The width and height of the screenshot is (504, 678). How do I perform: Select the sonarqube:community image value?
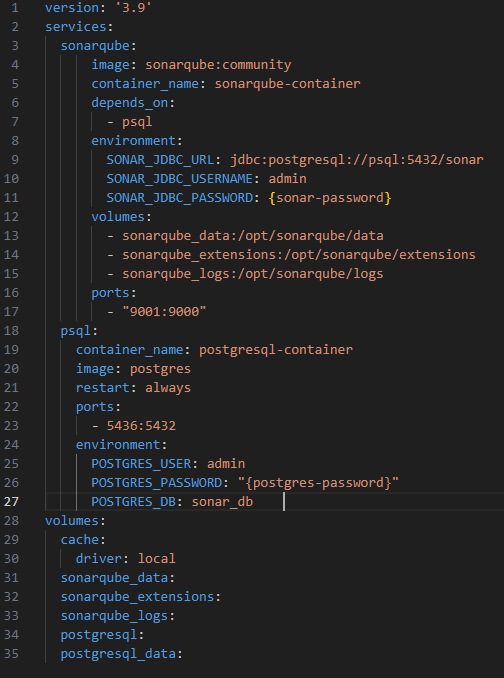click(x=218, y=65)
